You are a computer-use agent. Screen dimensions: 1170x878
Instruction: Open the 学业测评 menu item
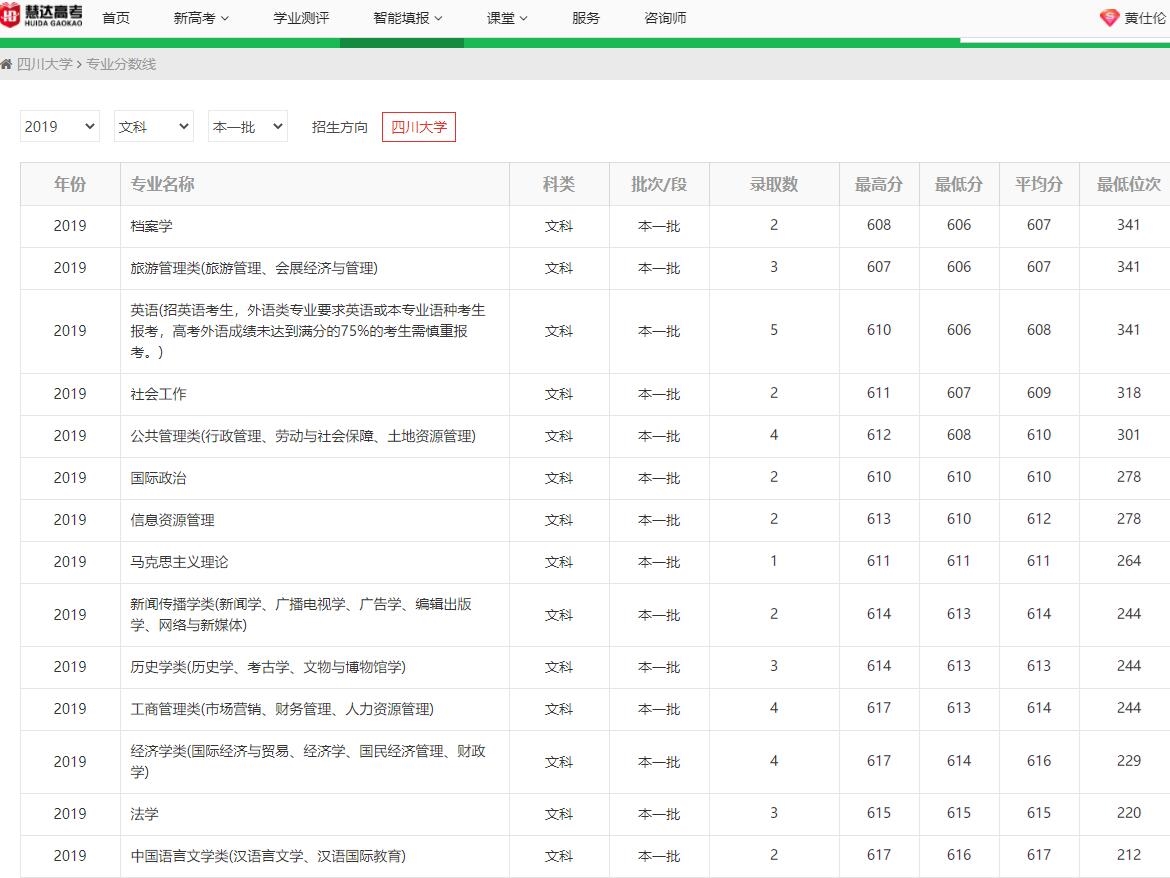coord(301,18)
